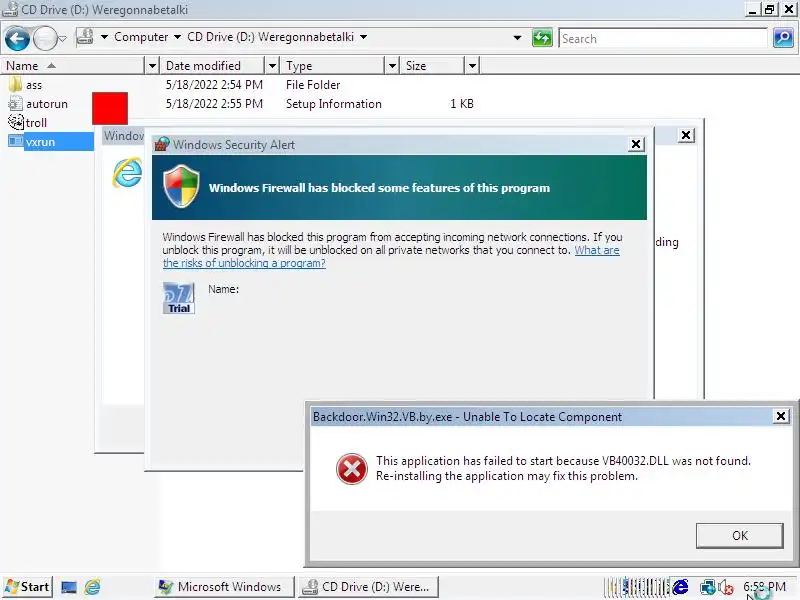Close the Windows Security Alert dialog
The width and height of the screenshot is (800, 600).
[x=636, y=144]
